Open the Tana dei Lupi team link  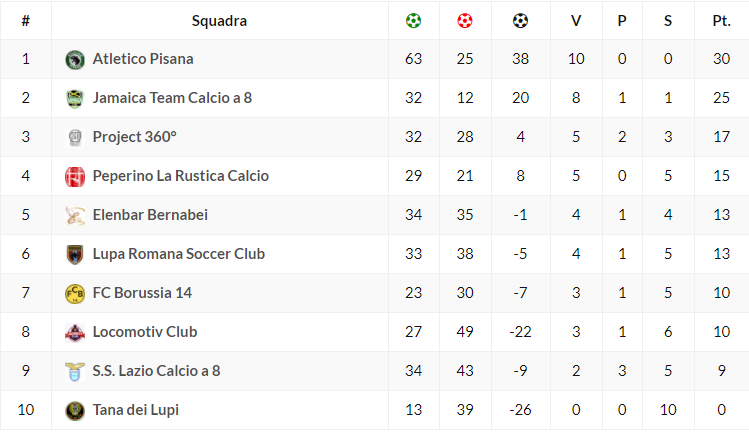pos(136,410)
